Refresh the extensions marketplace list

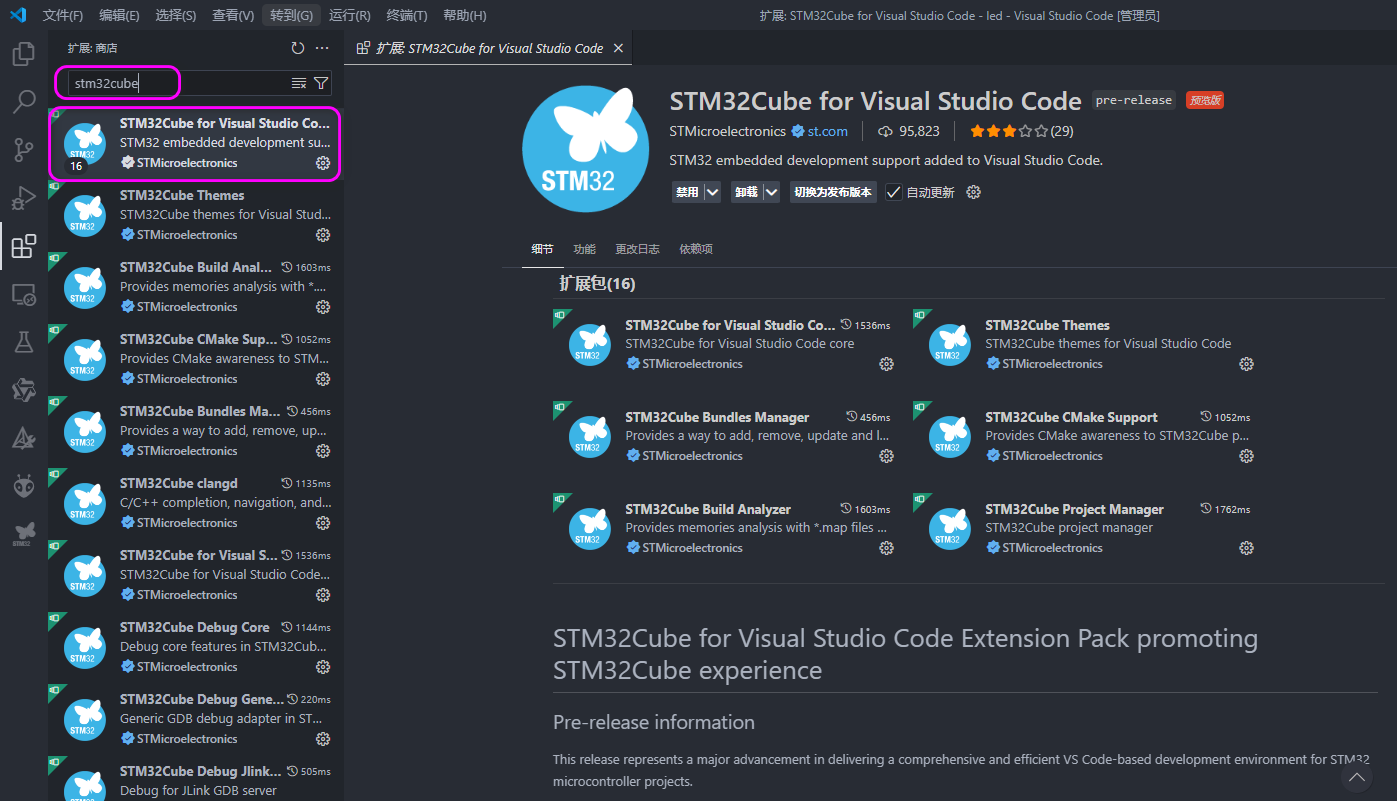click(x=297, y=48)
